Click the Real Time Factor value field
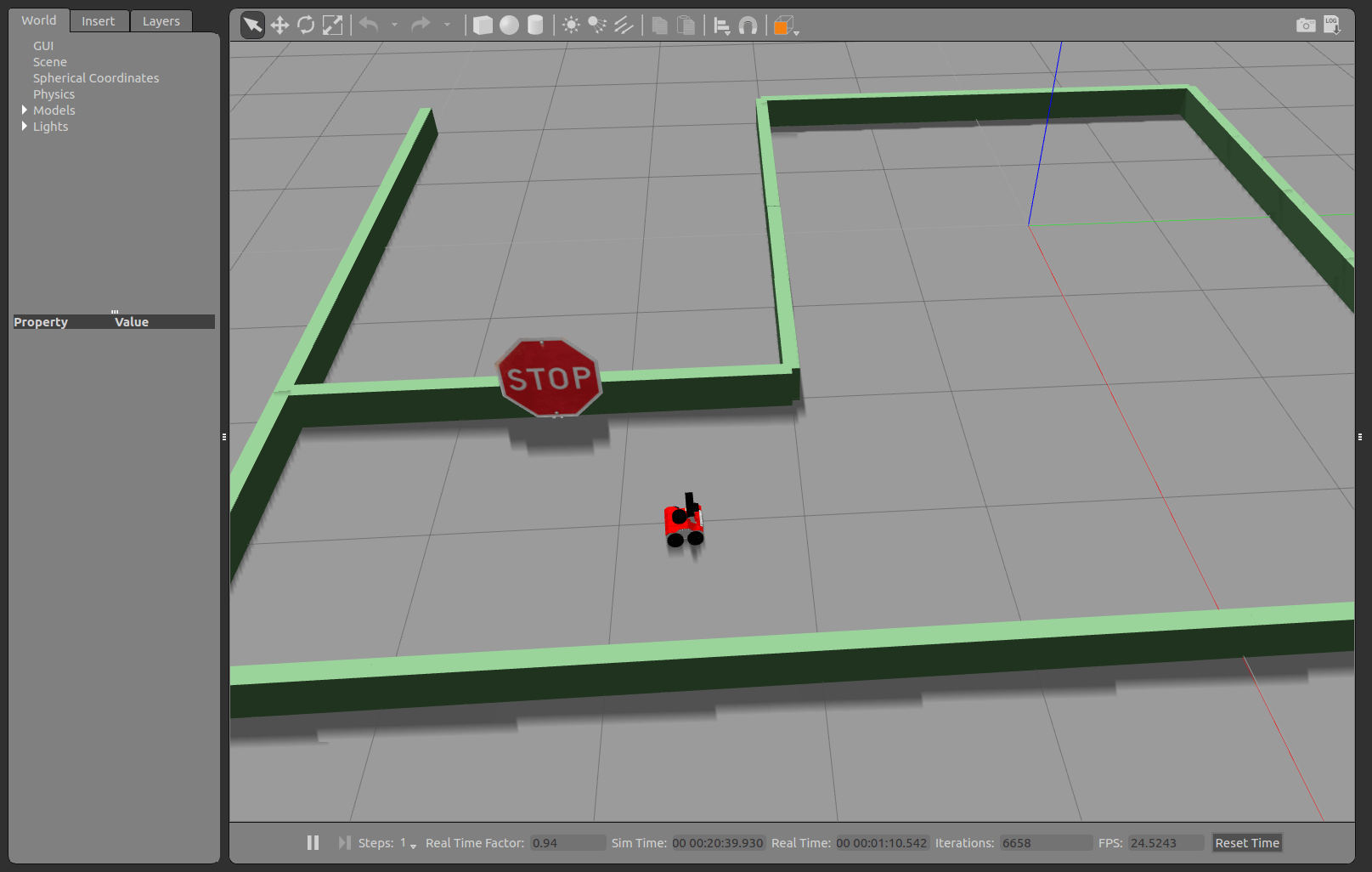This screenshot has width=1372, height=872. point(568,843)
